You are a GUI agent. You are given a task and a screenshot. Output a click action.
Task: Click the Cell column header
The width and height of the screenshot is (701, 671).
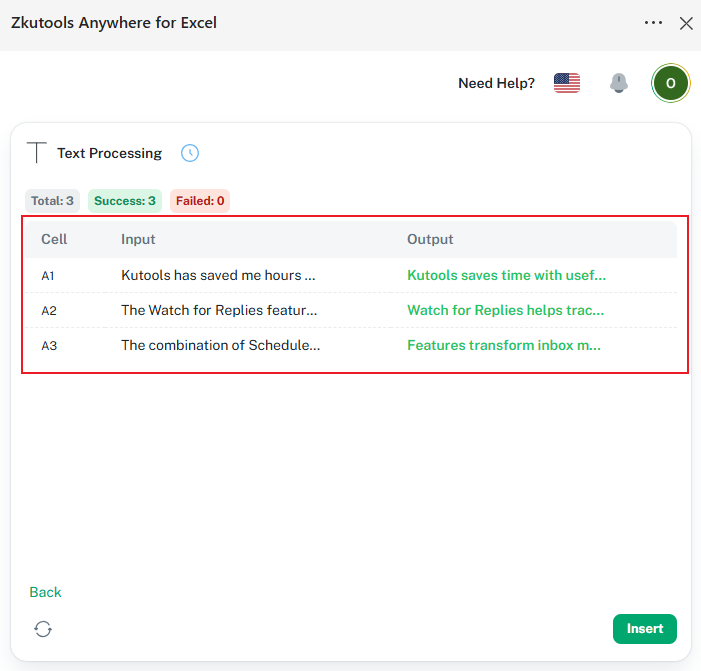(x=54, y=239)
